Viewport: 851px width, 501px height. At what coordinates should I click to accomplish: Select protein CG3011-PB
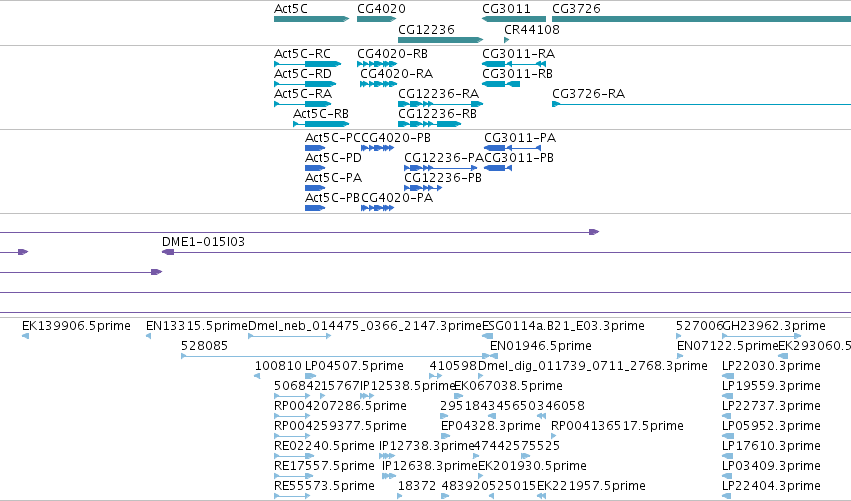click(498, 168)
